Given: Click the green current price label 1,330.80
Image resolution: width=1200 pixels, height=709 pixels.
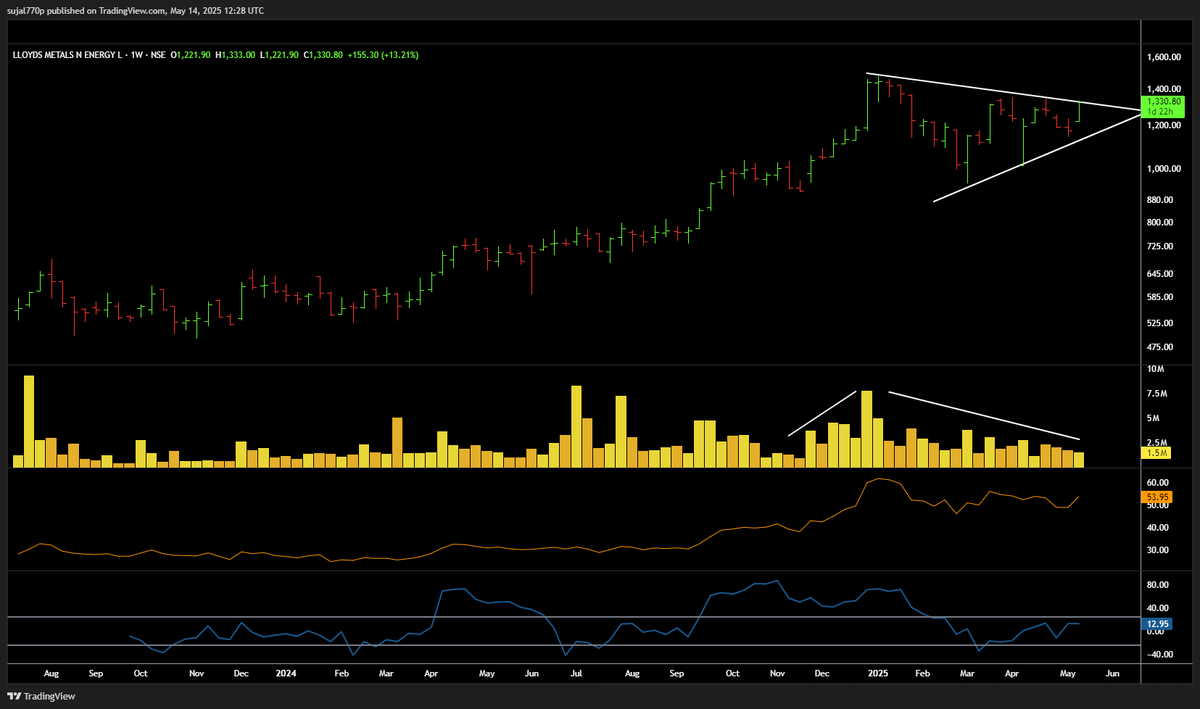Looking at the screenshot, I should pos(1163,100).
